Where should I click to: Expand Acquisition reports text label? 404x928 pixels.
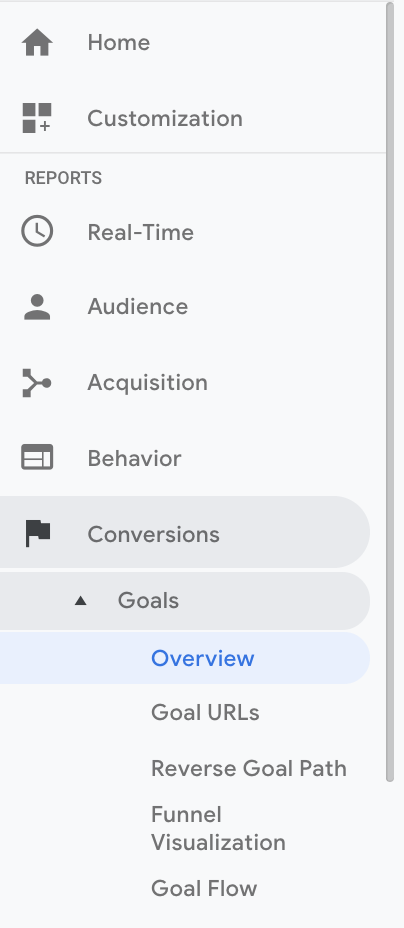coord(147,383)
